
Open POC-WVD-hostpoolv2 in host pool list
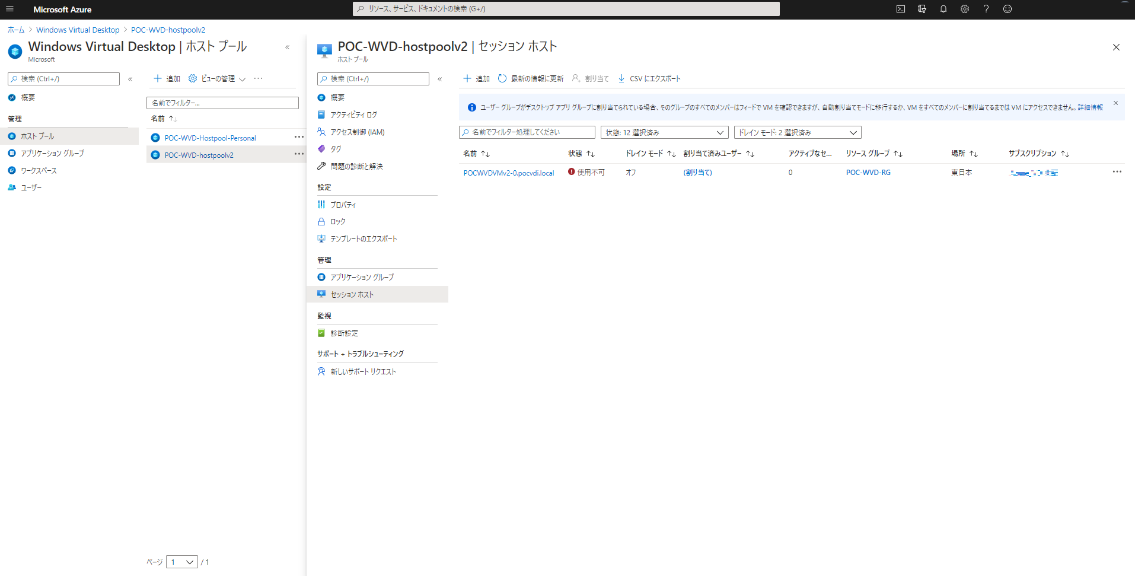(198, 155)
